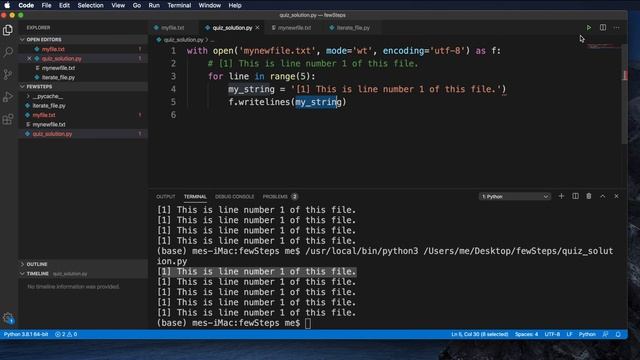The height and width of the screenshot is (360, 640).
Task: Show the Debug Console panel tab
Action: point(234,197)
